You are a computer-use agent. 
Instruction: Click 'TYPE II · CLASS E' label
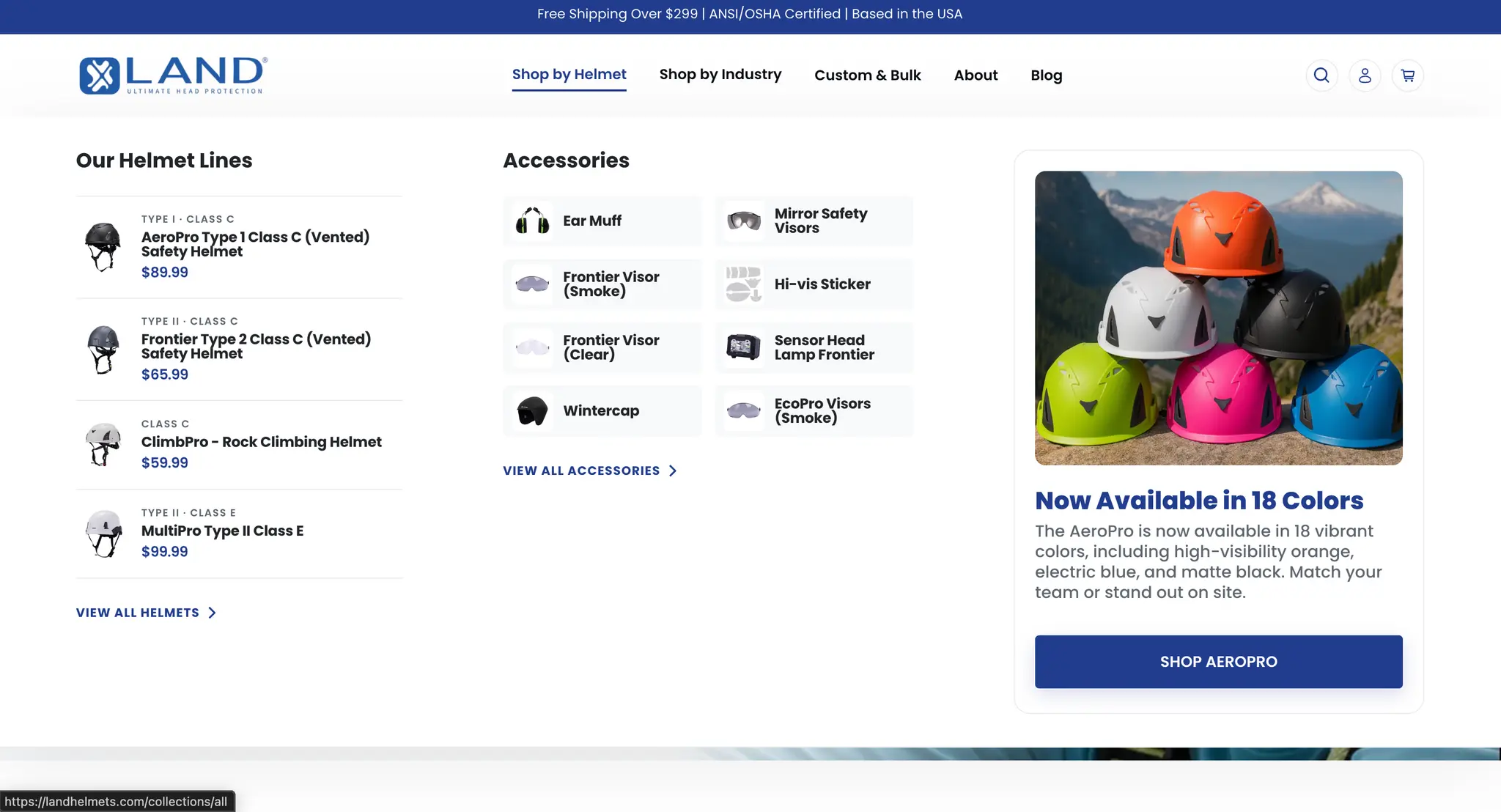click(188, 513)
